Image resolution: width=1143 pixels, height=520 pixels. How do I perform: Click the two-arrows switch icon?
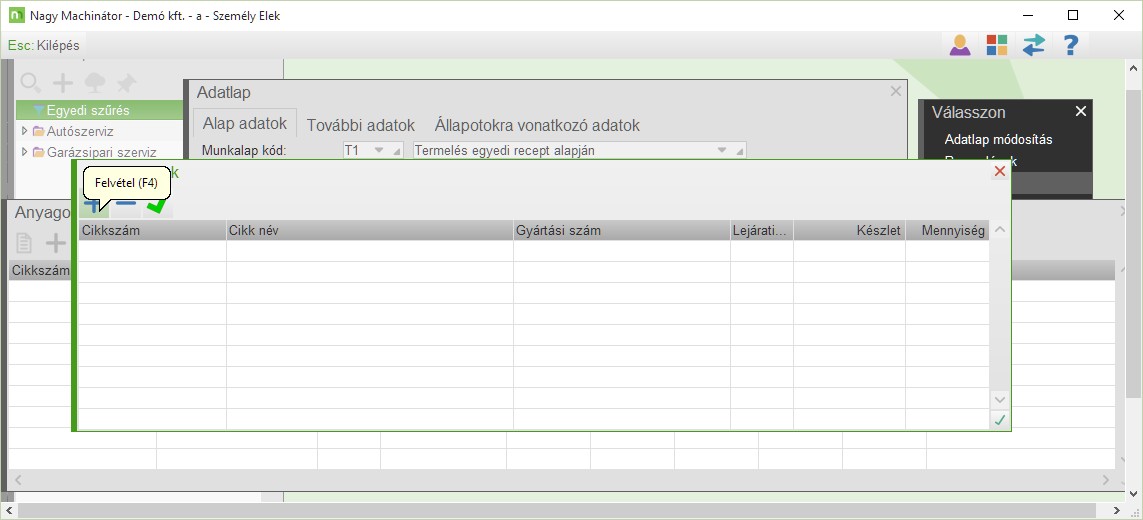click(1033, 45)
